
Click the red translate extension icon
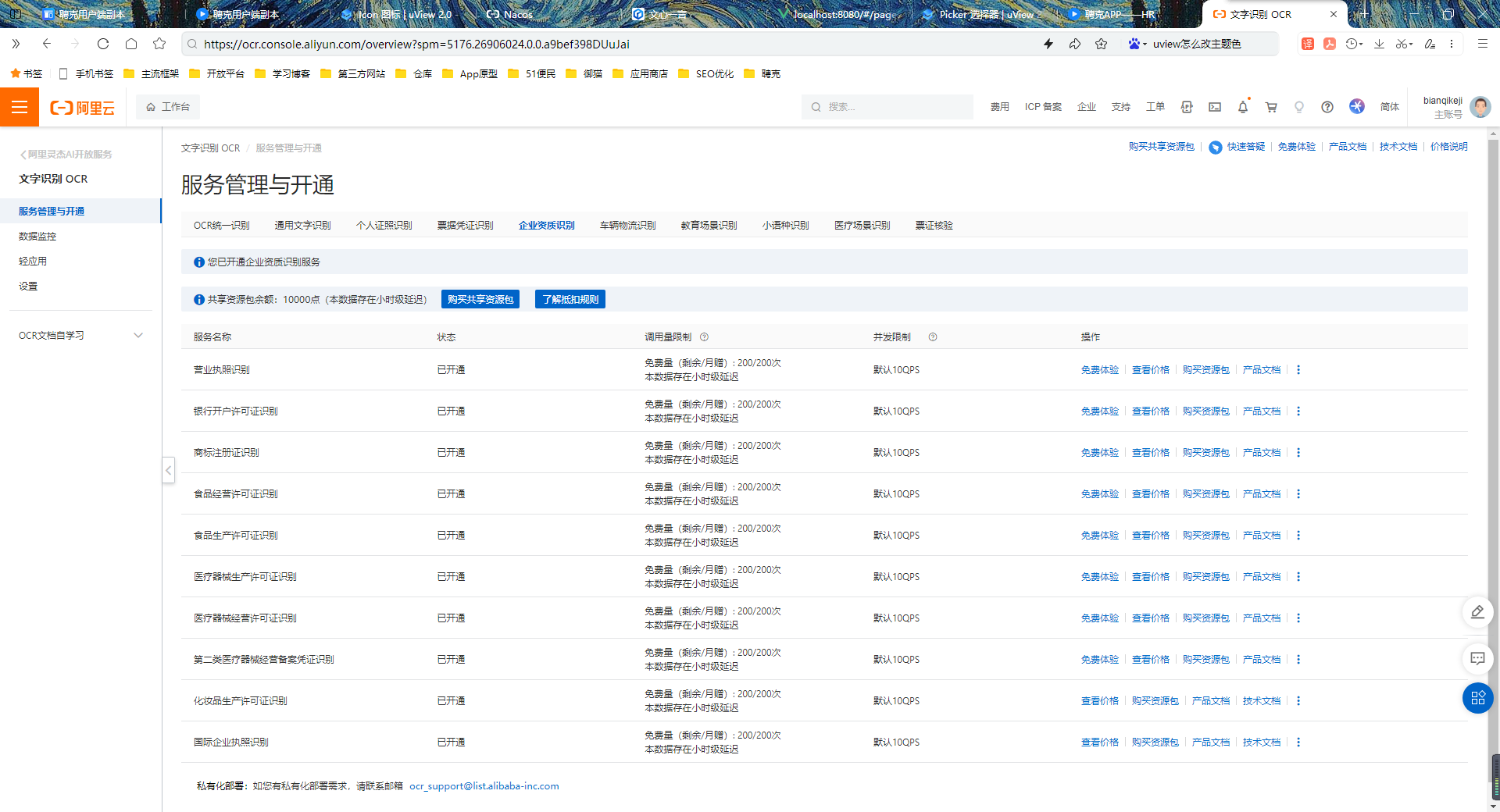1308,44
